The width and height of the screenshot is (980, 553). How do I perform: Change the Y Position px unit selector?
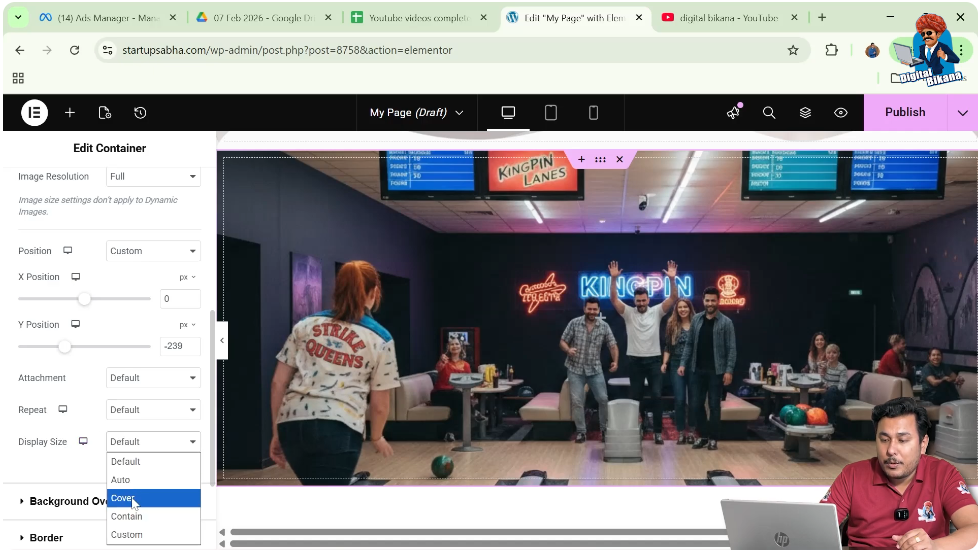tap(188, 325)
